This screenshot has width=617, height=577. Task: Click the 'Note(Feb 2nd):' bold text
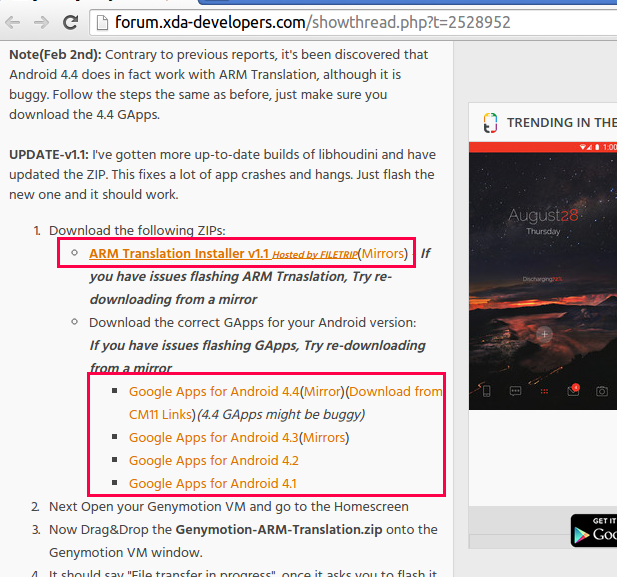point(55,55)
